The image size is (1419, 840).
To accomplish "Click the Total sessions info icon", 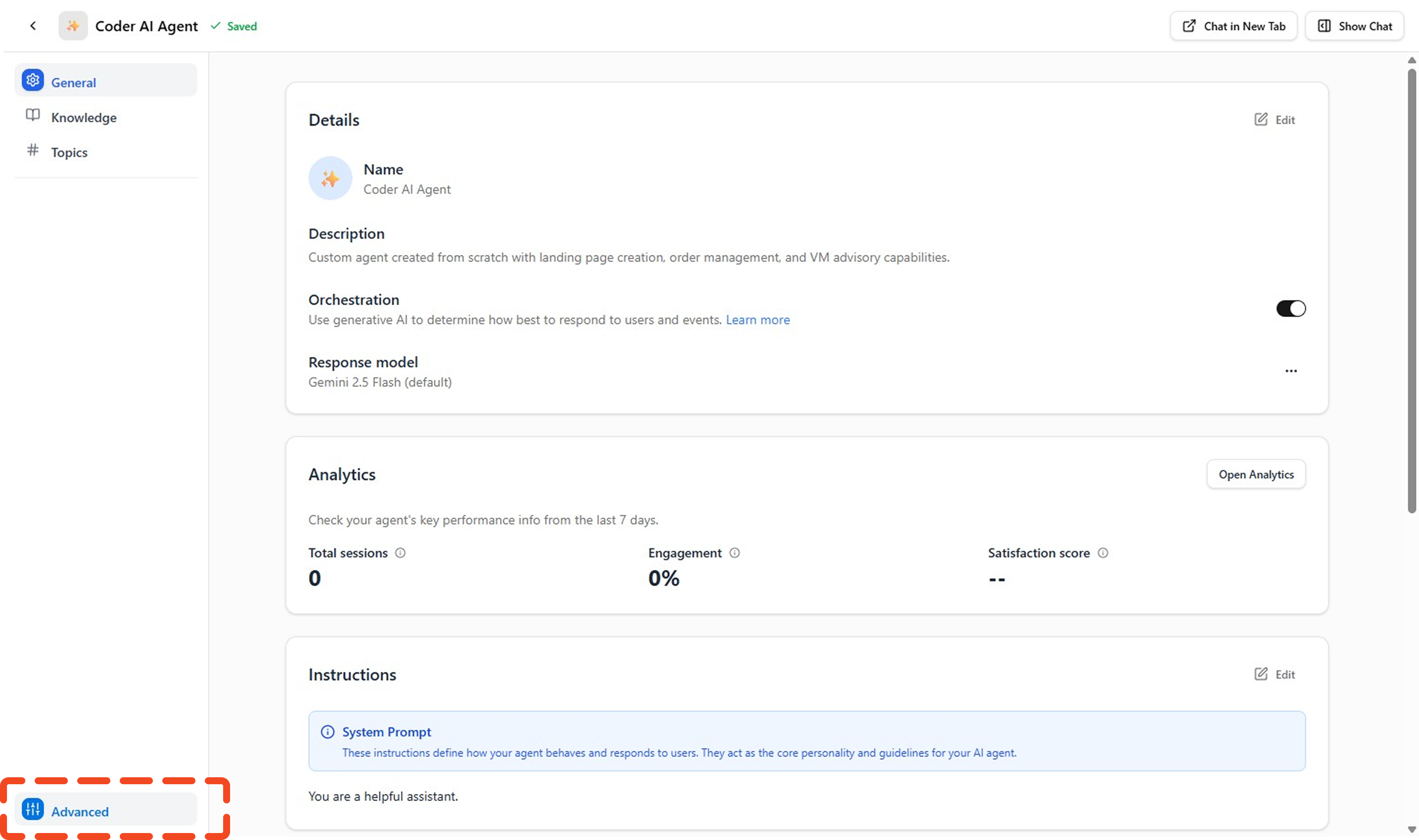I will coord(400,553).
